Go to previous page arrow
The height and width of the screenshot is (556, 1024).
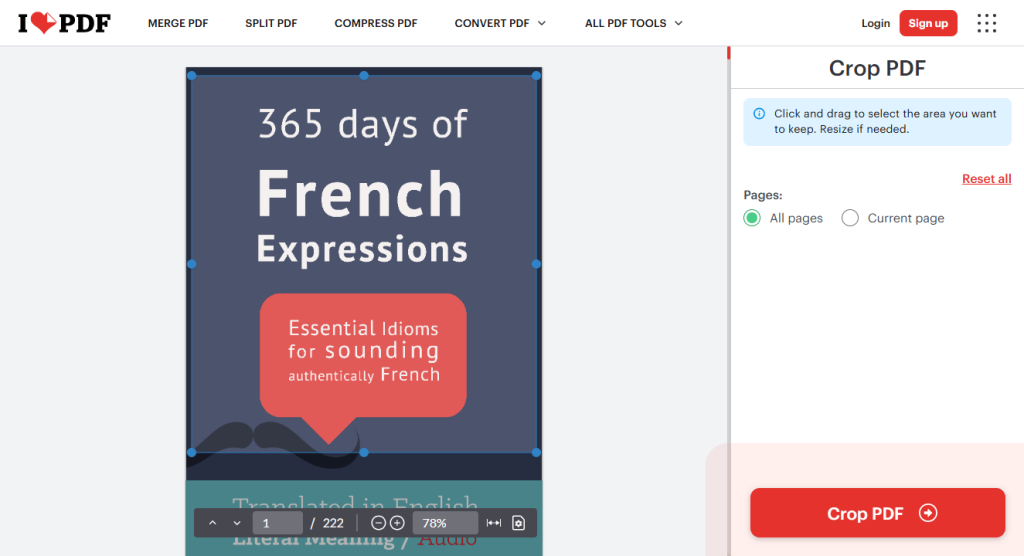click(212, 523)
